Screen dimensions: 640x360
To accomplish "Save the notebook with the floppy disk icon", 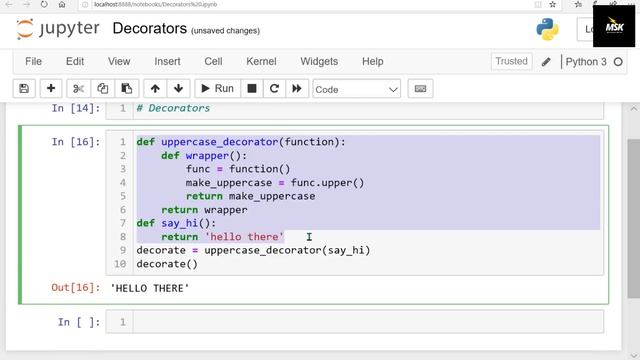I will point(24,89).
